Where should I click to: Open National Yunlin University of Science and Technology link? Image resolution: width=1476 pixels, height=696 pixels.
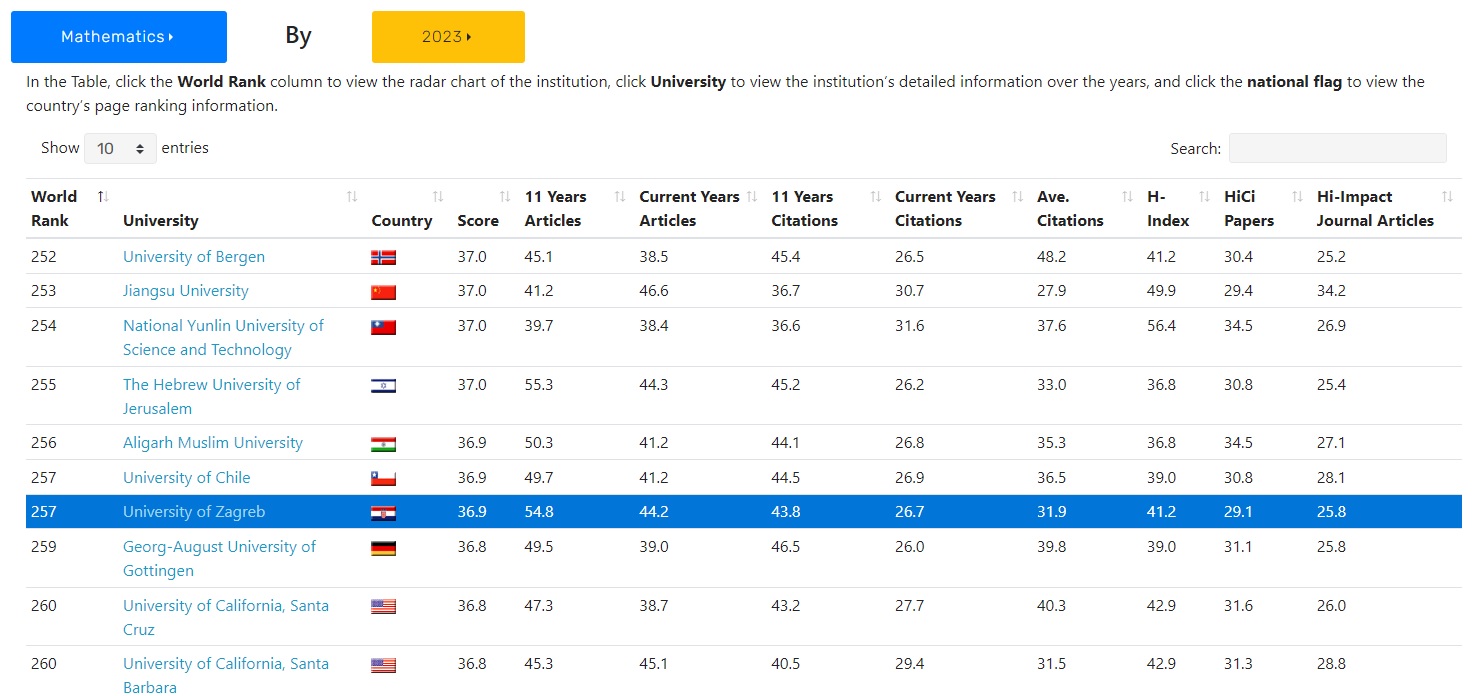(x=223, y=338)
